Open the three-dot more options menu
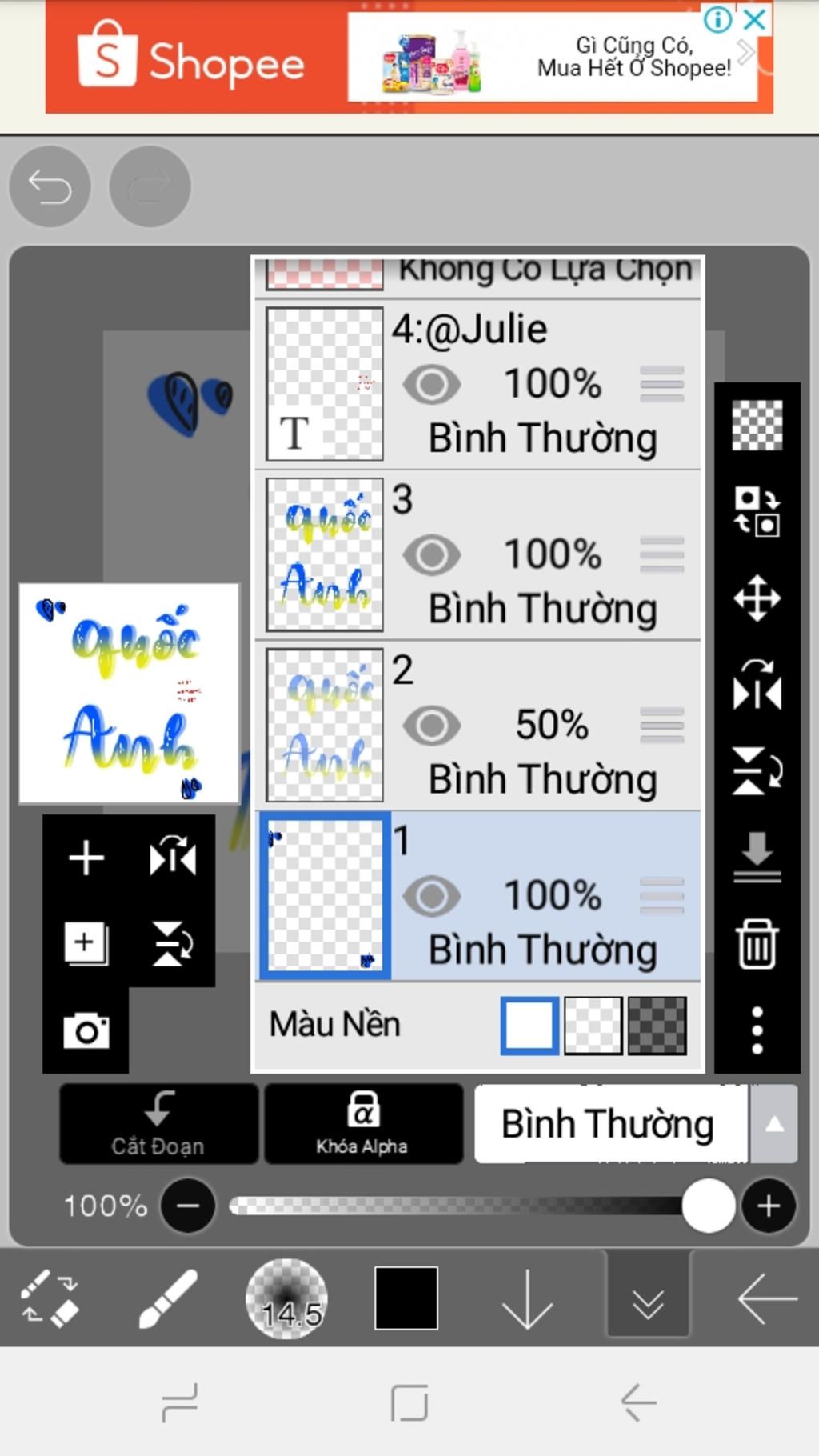Image resolution: width=819 pixels, height=1456 pixels. (x=757, y=1030)
